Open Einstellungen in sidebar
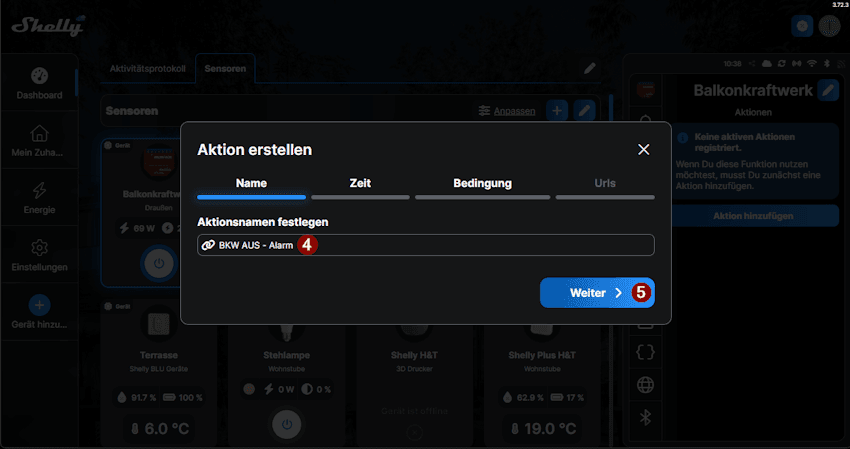This screenshot has height=449, width=850. pyautogui.click(x=39, y=255)
